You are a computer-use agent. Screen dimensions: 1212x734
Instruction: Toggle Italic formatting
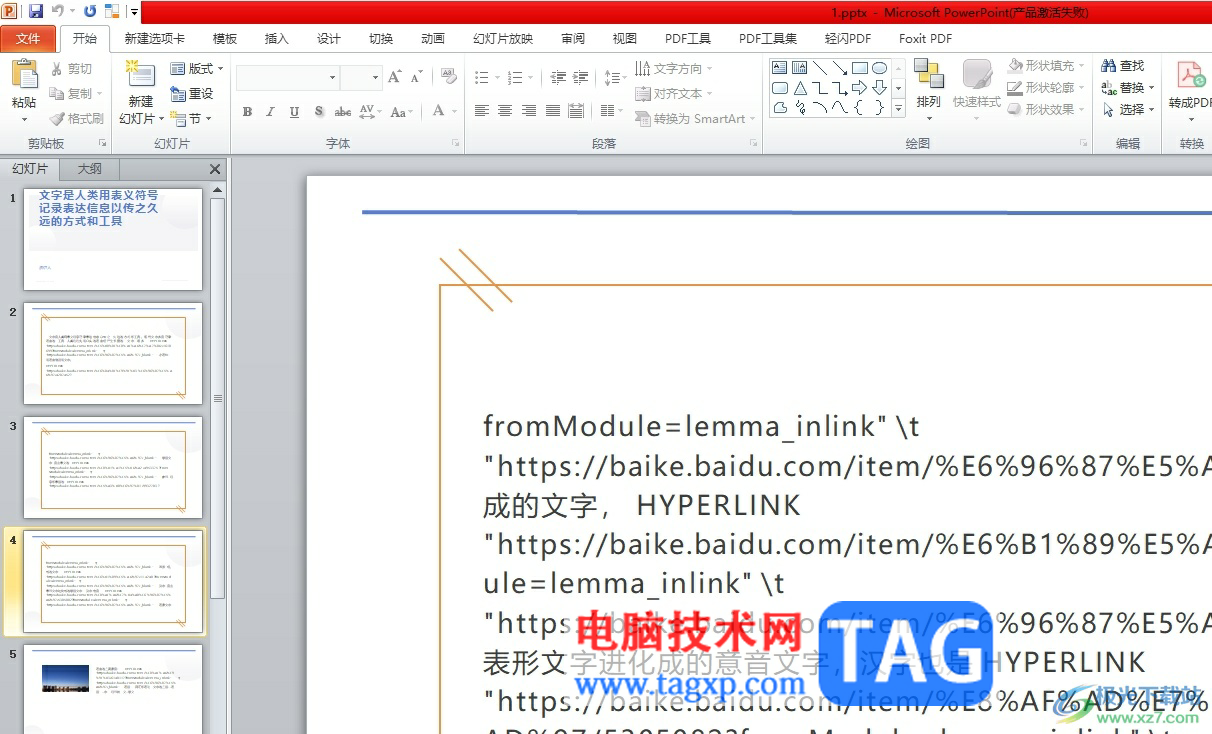[270, 112]
